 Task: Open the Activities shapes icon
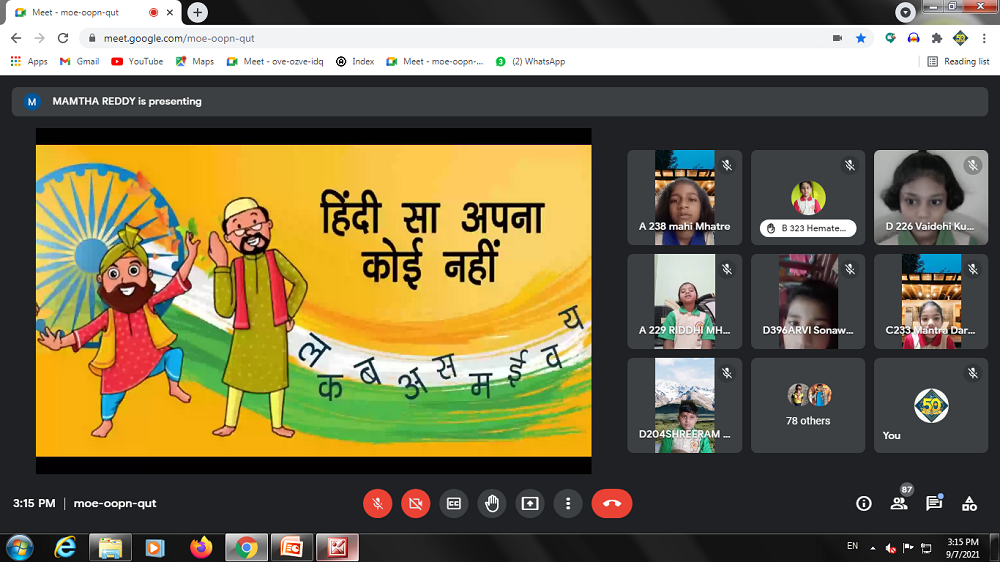[x=969, y=504]
